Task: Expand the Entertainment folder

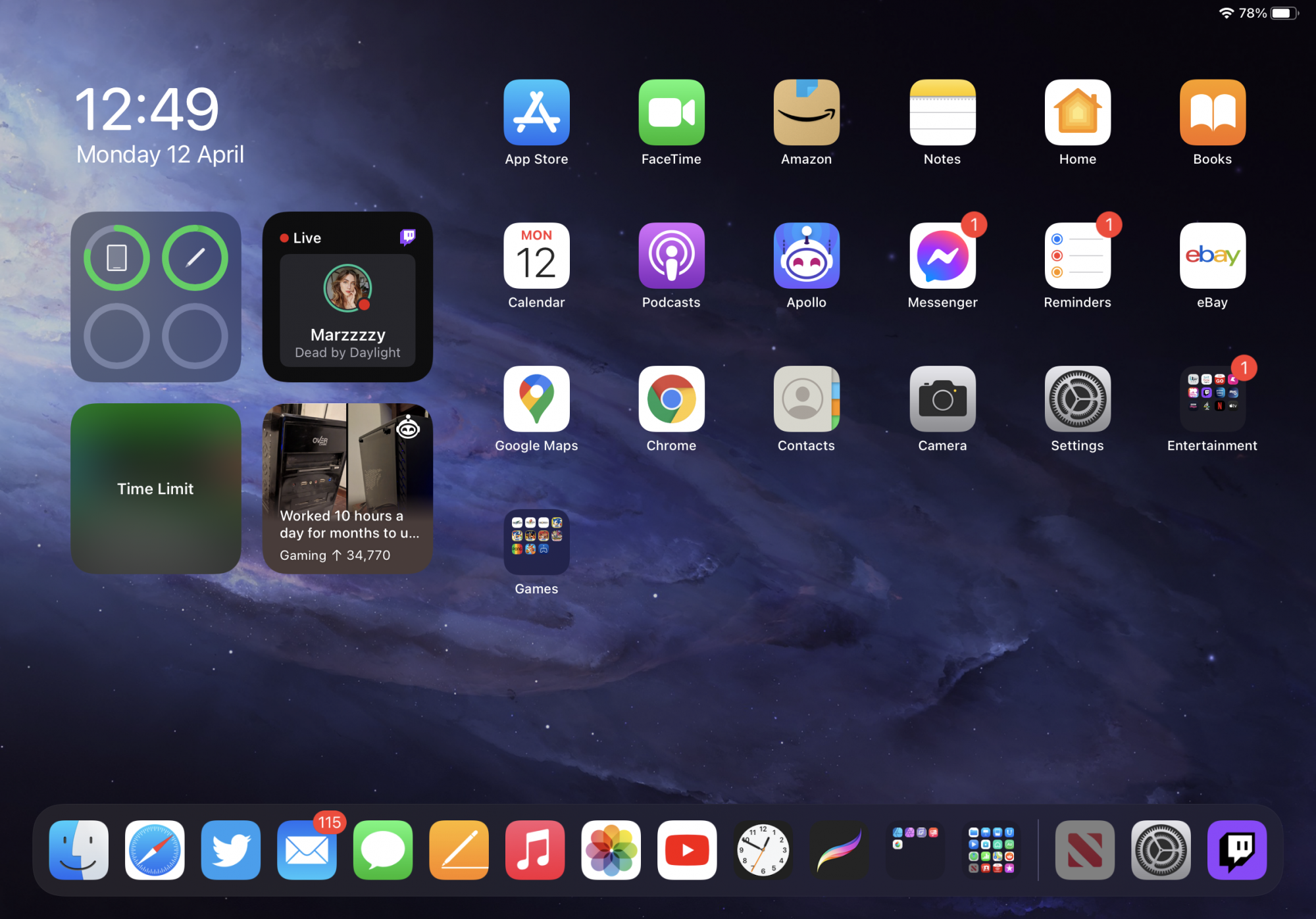Action: [1212, 399]
